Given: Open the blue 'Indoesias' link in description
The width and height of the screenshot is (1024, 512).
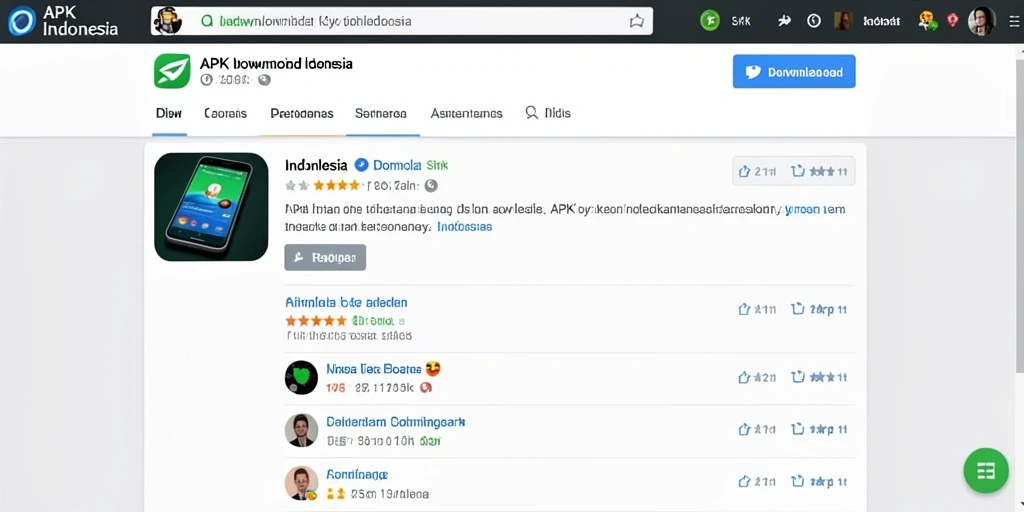Looking at the screenshot, I should pos(464,227).
